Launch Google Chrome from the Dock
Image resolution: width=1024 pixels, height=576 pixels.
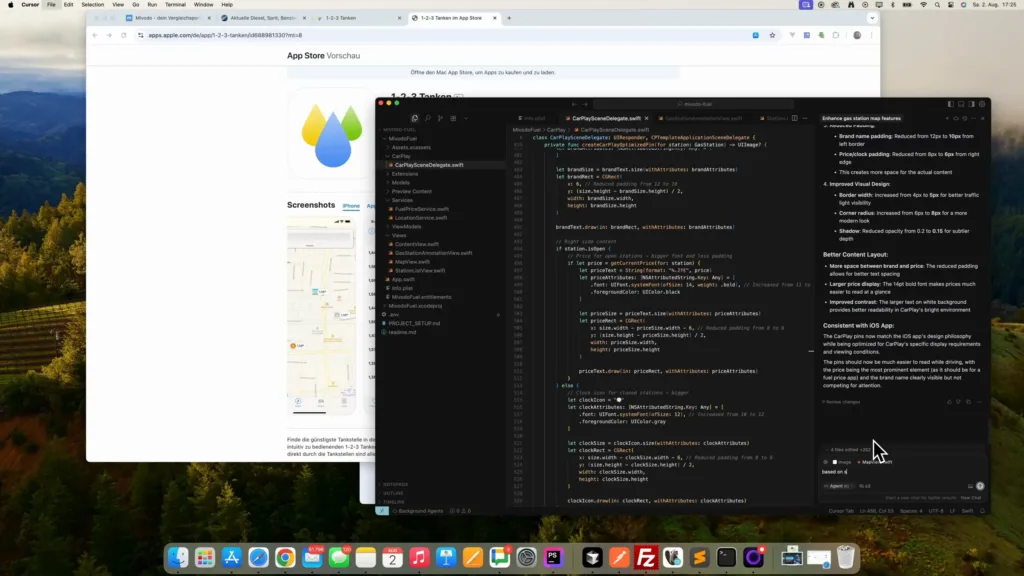tap(285, 557)
